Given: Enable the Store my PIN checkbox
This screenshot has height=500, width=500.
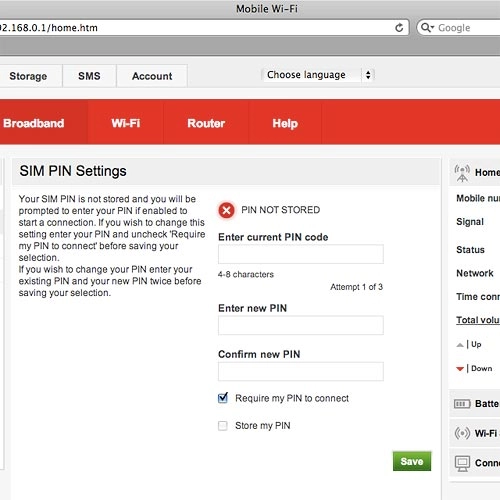Looking at the screenshot, I should pyautogui.click(x=223, y=426).
